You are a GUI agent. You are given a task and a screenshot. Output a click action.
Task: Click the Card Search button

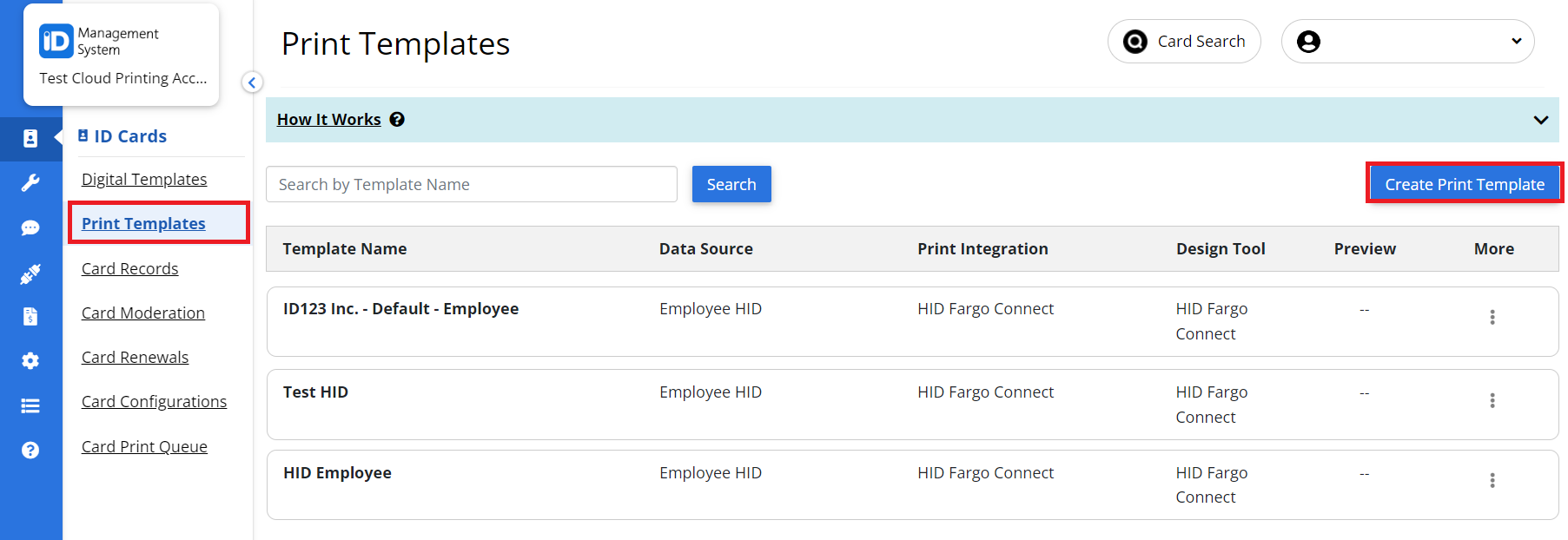pos(1184,42)
